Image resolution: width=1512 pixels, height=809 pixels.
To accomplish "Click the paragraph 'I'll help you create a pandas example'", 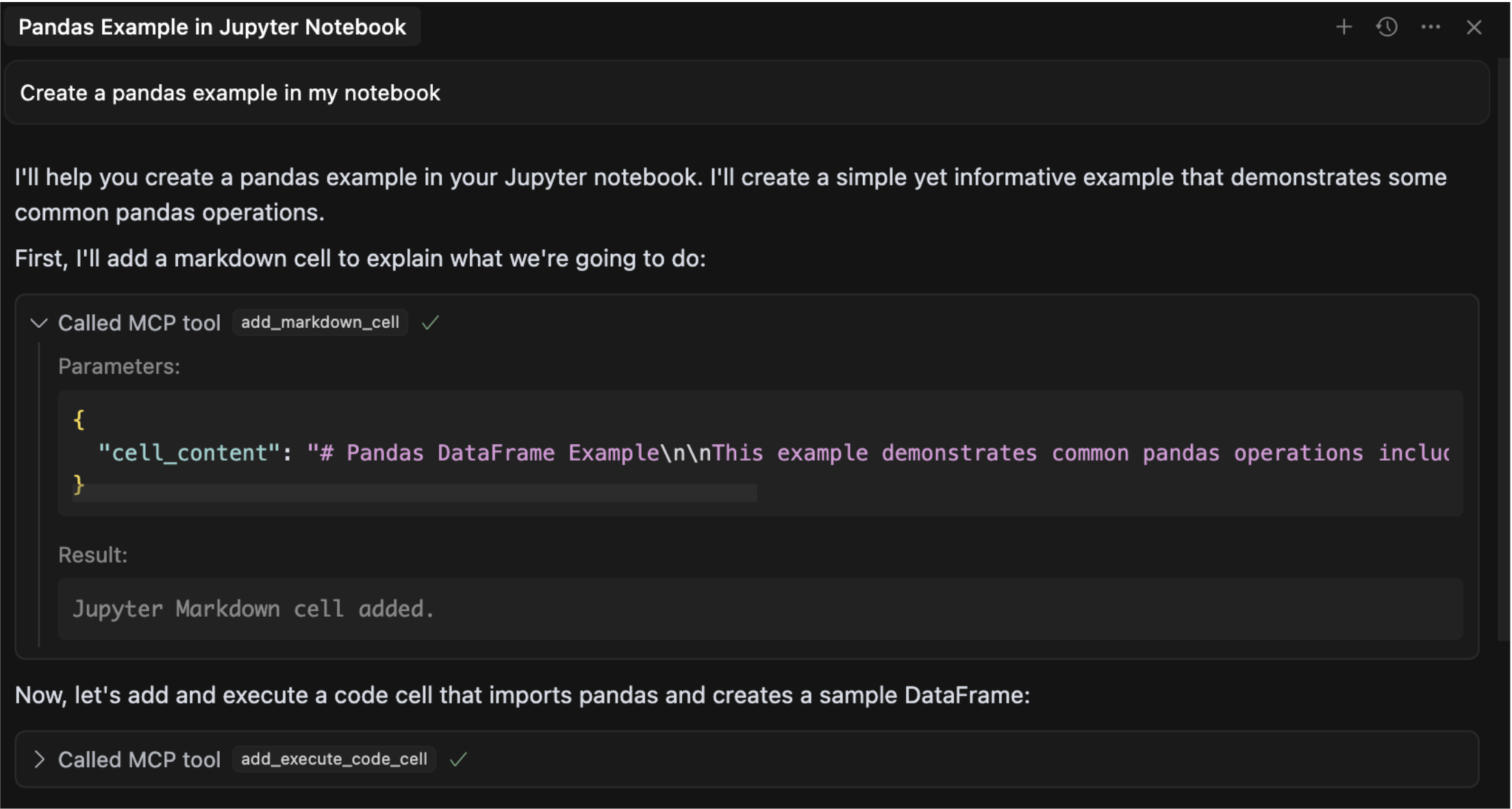I will click(731, 194).
